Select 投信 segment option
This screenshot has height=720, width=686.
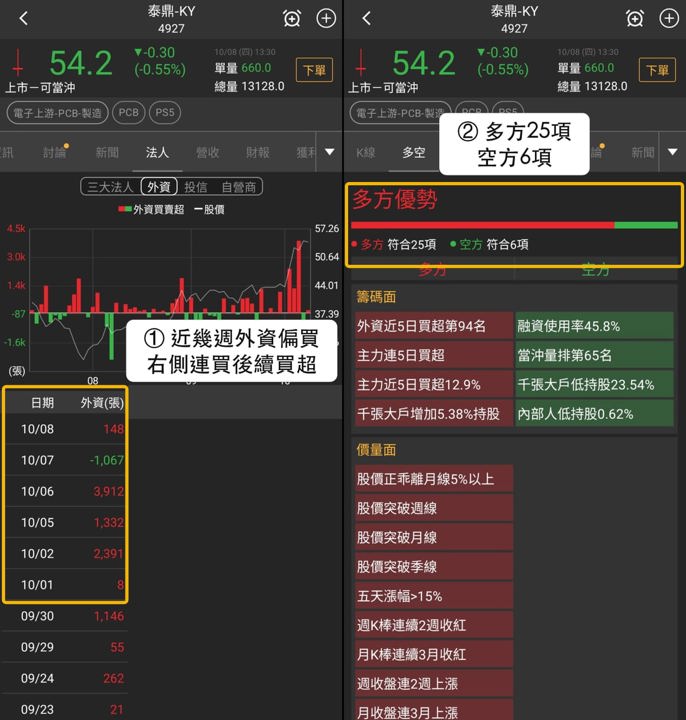pyautogui.click(x=196, y=187)
